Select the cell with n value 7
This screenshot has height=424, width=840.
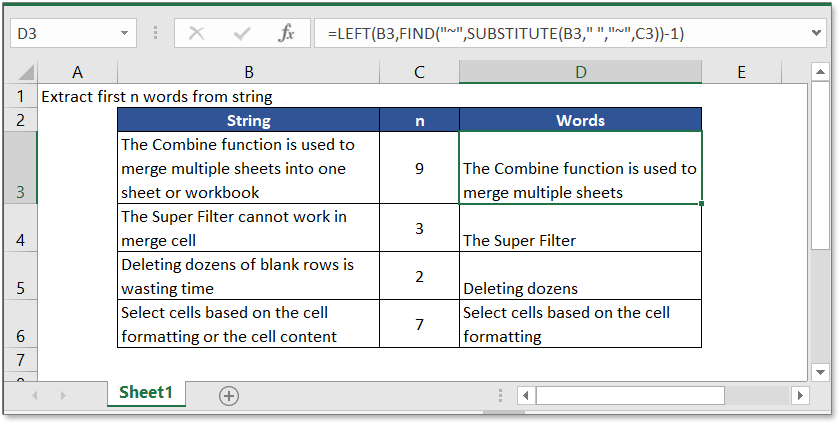tap(418, 325)
